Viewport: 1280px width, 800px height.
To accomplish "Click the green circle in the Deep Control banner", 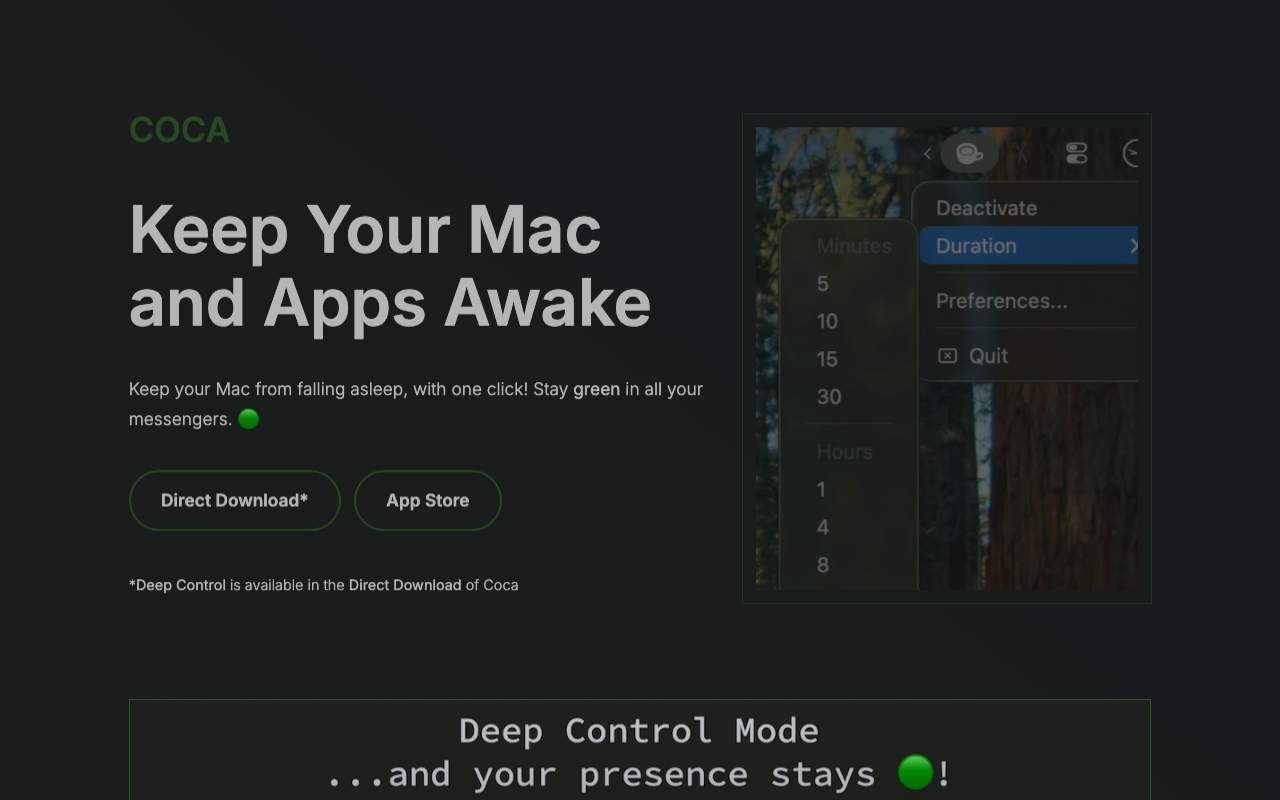I will [x=915, y=772].
